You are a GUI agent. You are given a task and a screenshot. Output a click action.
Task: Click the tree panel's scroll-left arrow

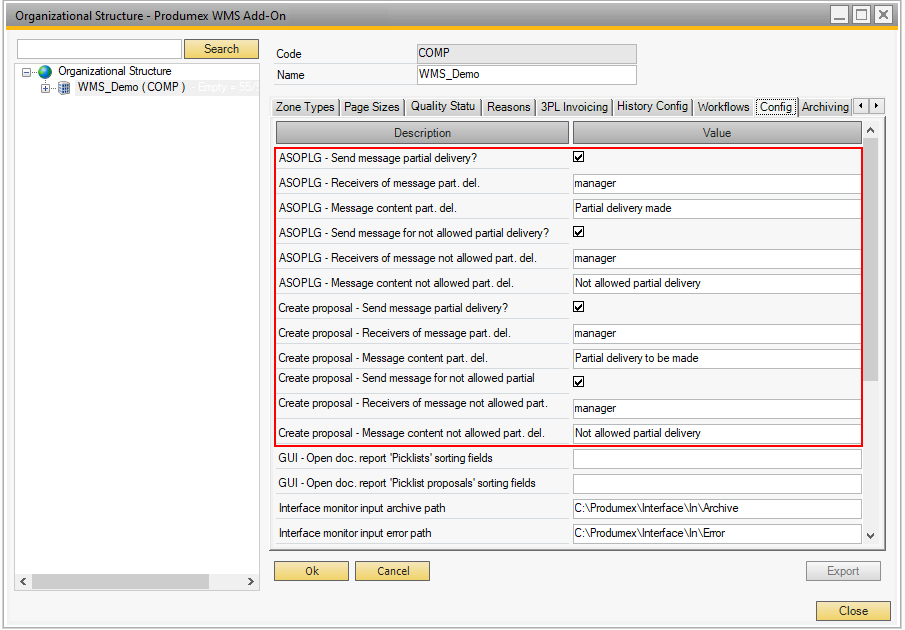tap(23, 581)
